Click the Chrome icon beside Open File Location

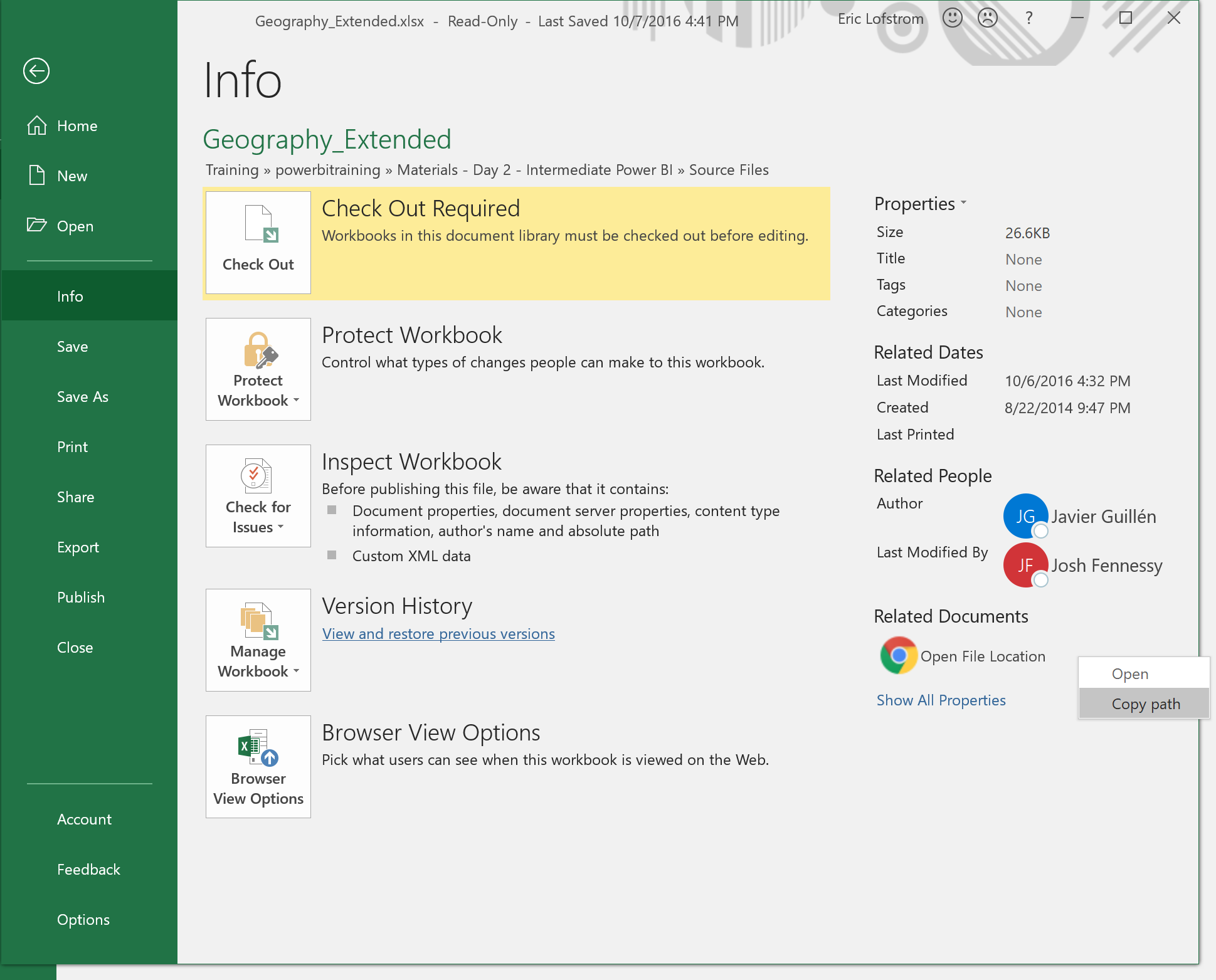(899, 656)
